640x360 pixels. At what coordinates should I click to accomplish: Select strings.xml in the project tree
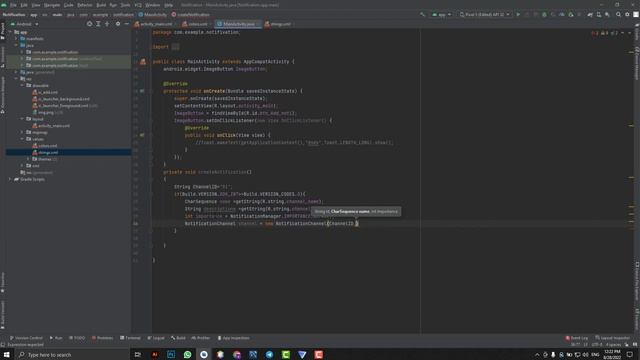[45, 152]
